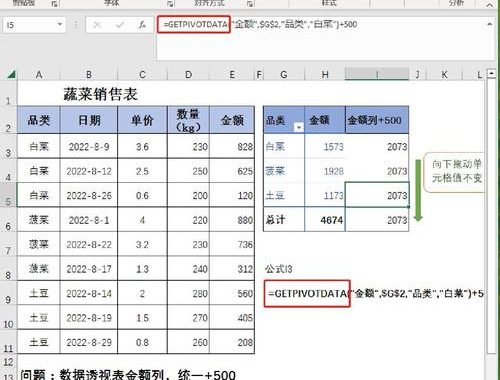Click the vertical scrollbar up arrow

[491, 73]
